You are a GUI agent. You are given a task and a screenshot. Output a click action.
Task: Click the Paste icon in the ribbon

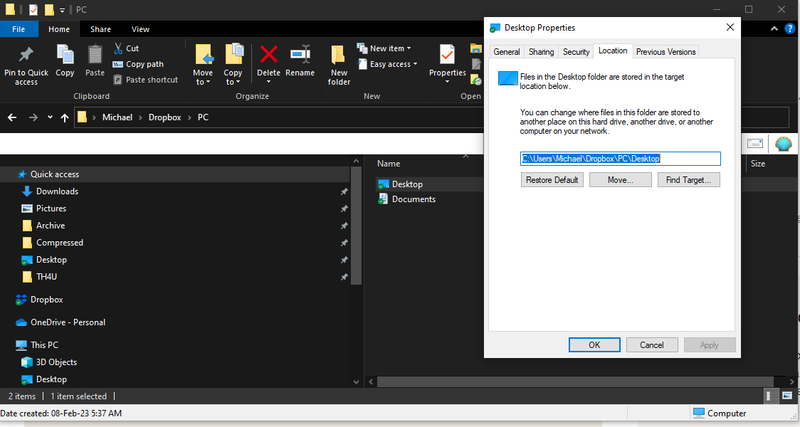95,55
